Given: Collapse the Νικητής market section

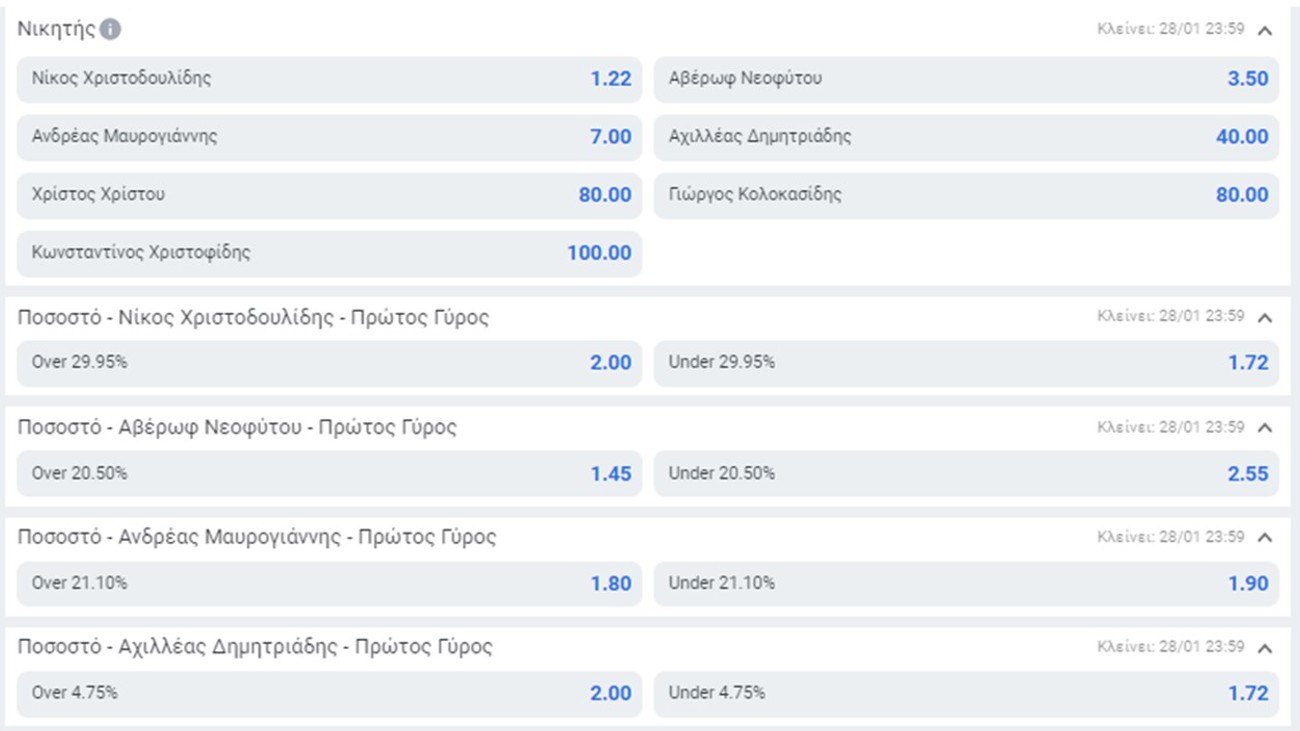Looking at the screenshot, I should [x=1264, y=30].
